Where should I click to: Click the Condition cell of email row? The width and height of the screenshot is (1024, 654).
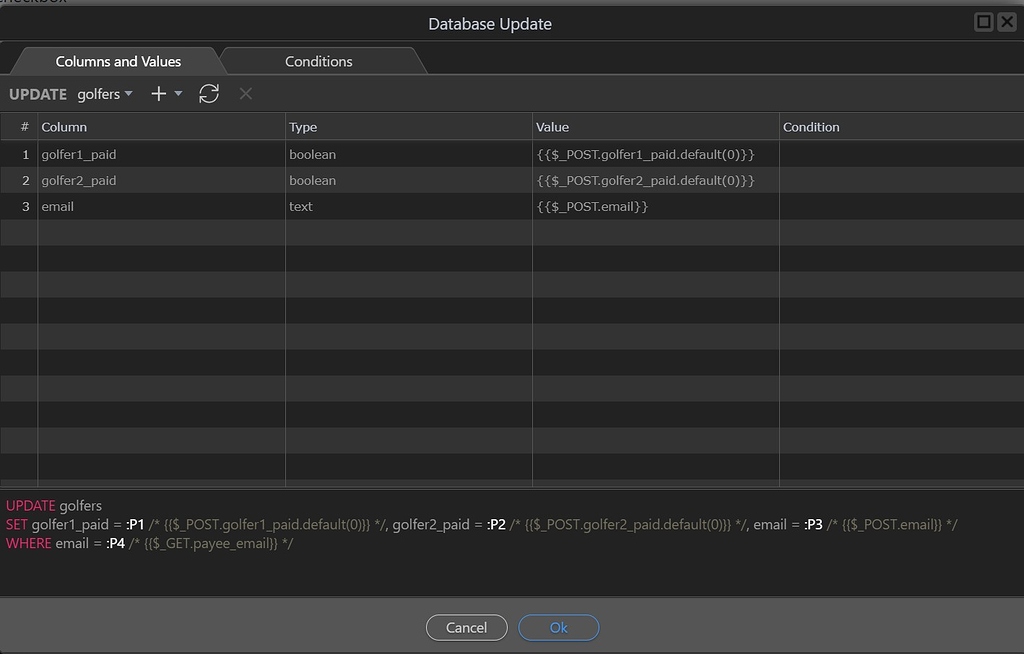902,206
